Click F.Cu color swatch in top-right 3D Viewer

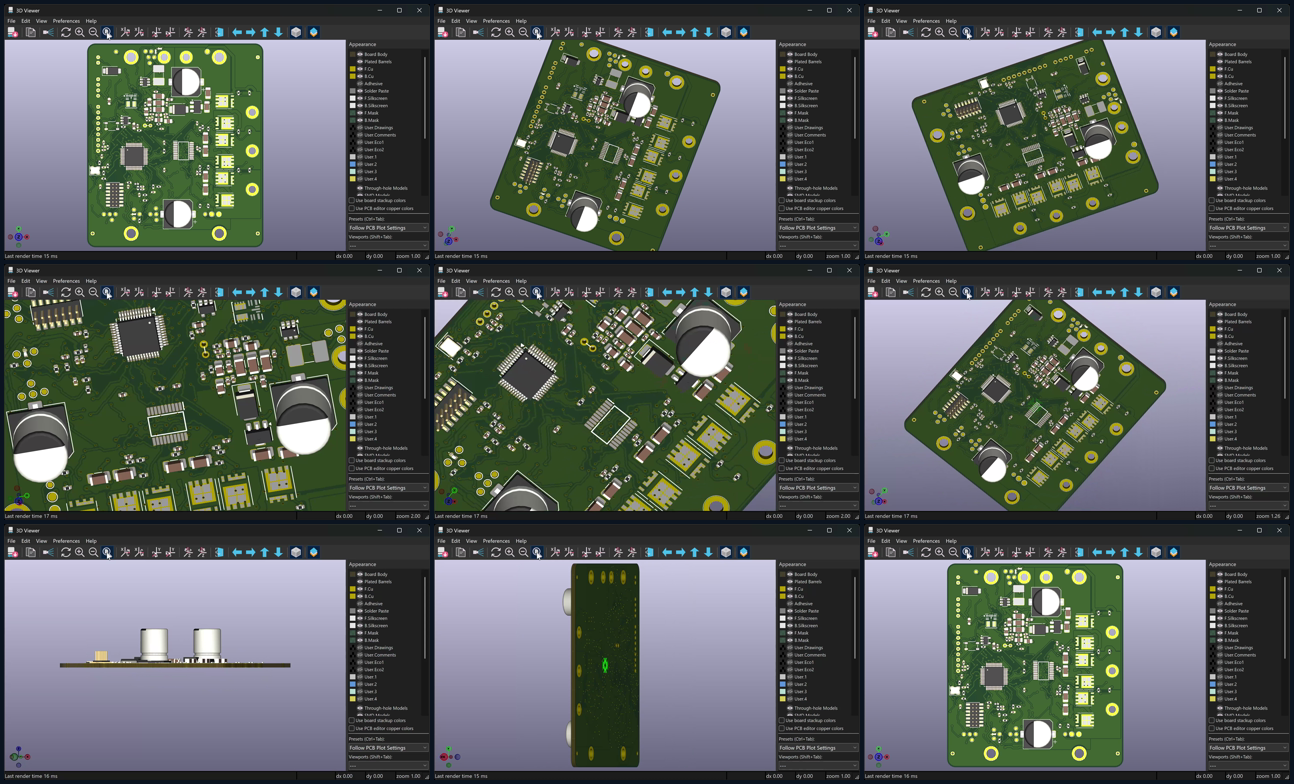point(1213,69)
